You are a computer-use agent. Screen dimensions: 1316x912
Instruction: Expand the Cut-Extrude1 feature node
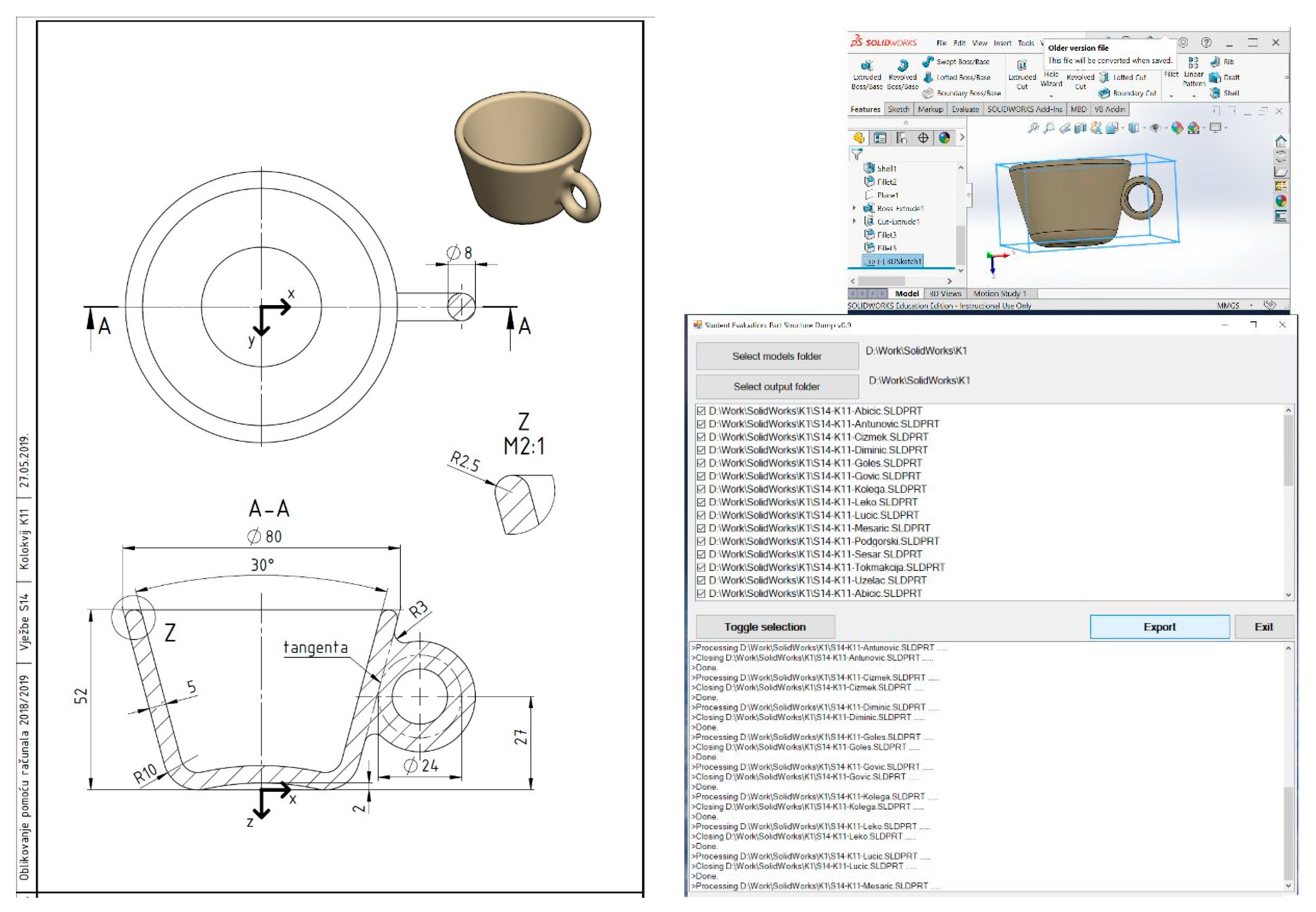click(855, 222)
